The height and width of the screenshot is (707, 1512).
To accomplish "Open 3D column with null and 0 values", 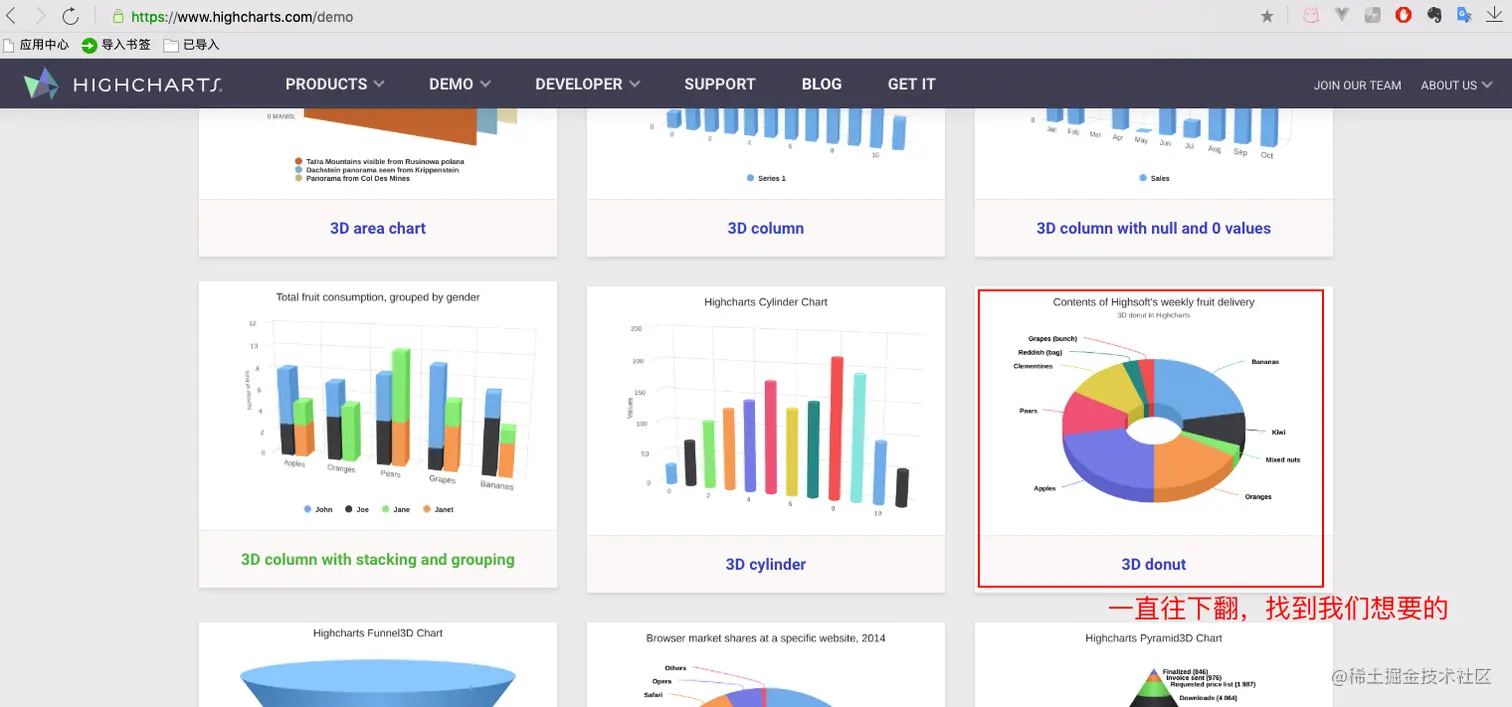I will 1154,228.
